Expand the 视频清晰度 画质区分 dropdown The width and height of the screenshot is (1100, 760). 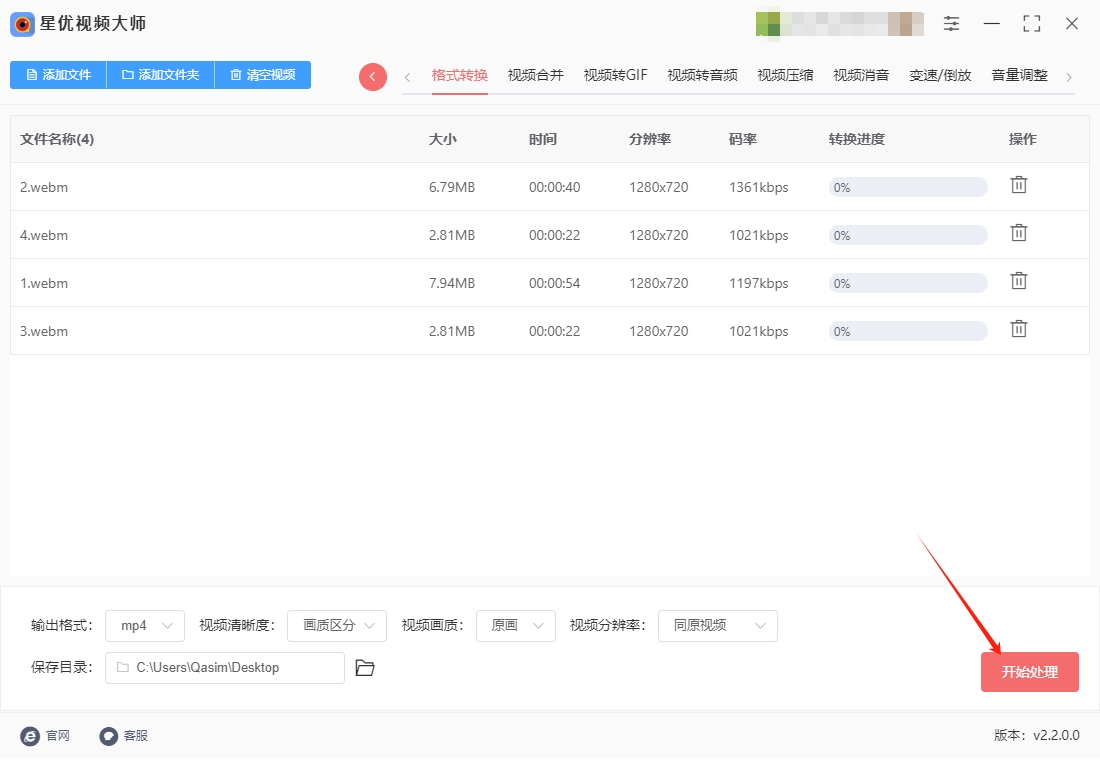tap(337, 626)
